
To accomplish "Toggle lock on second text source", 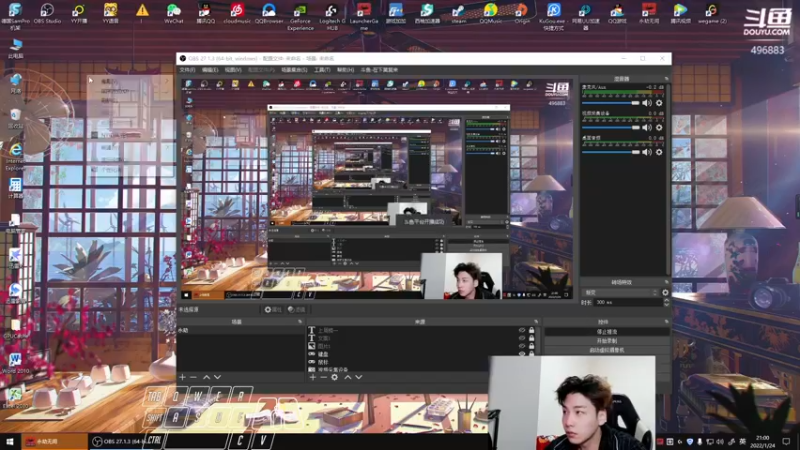I will 532,338.
